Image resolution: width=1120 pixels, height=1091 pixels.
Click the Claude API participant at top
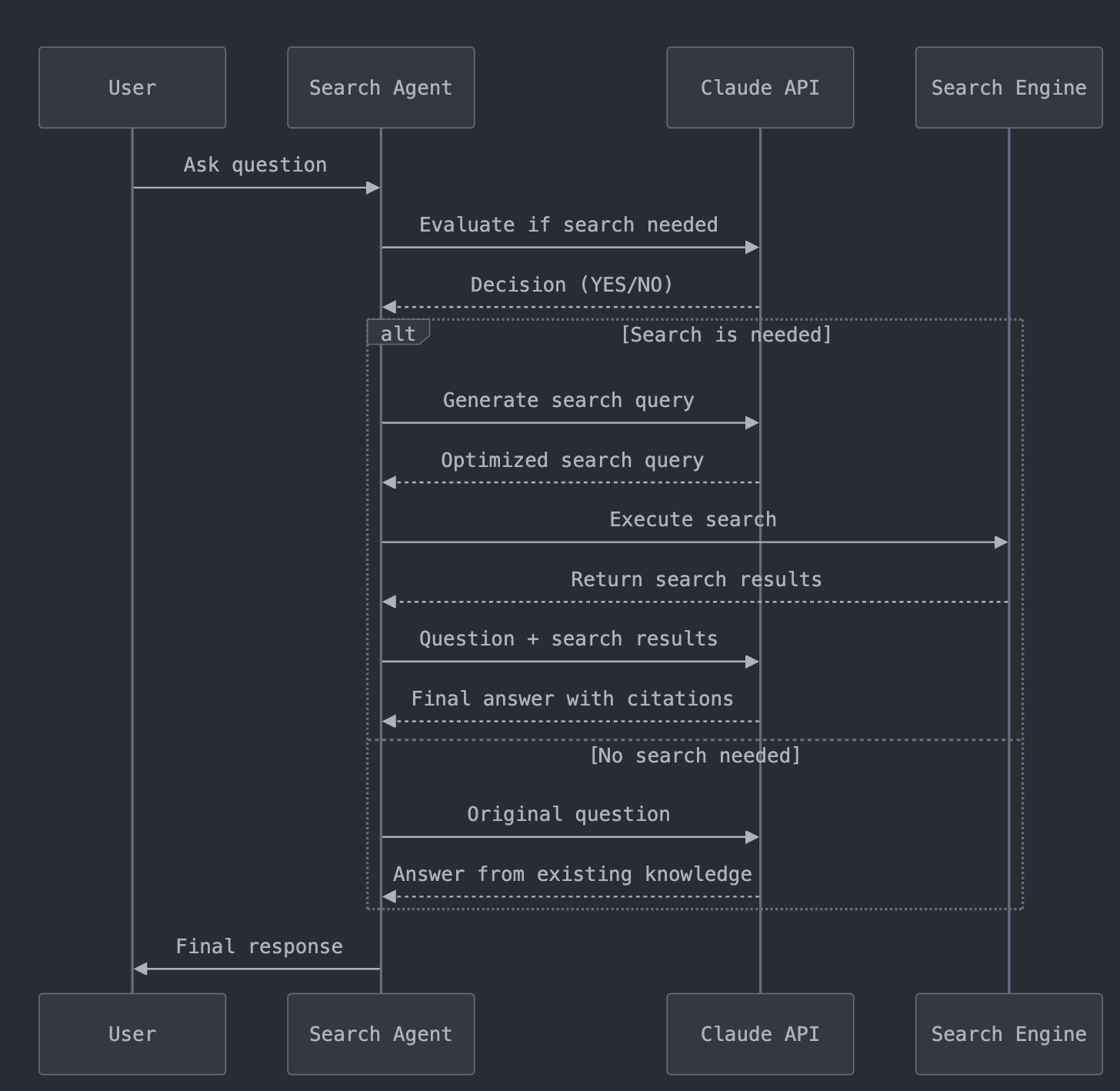point(759,87)
